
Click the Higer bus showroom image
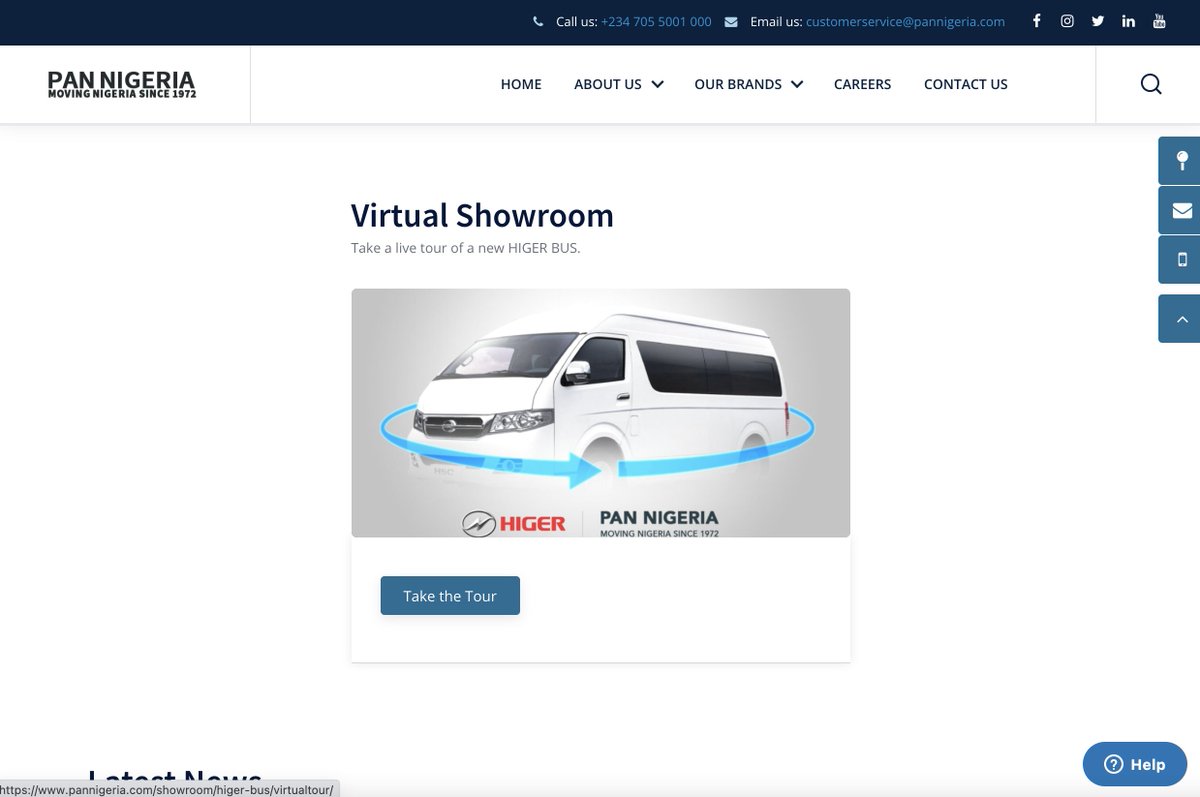(x=601, y=413)
